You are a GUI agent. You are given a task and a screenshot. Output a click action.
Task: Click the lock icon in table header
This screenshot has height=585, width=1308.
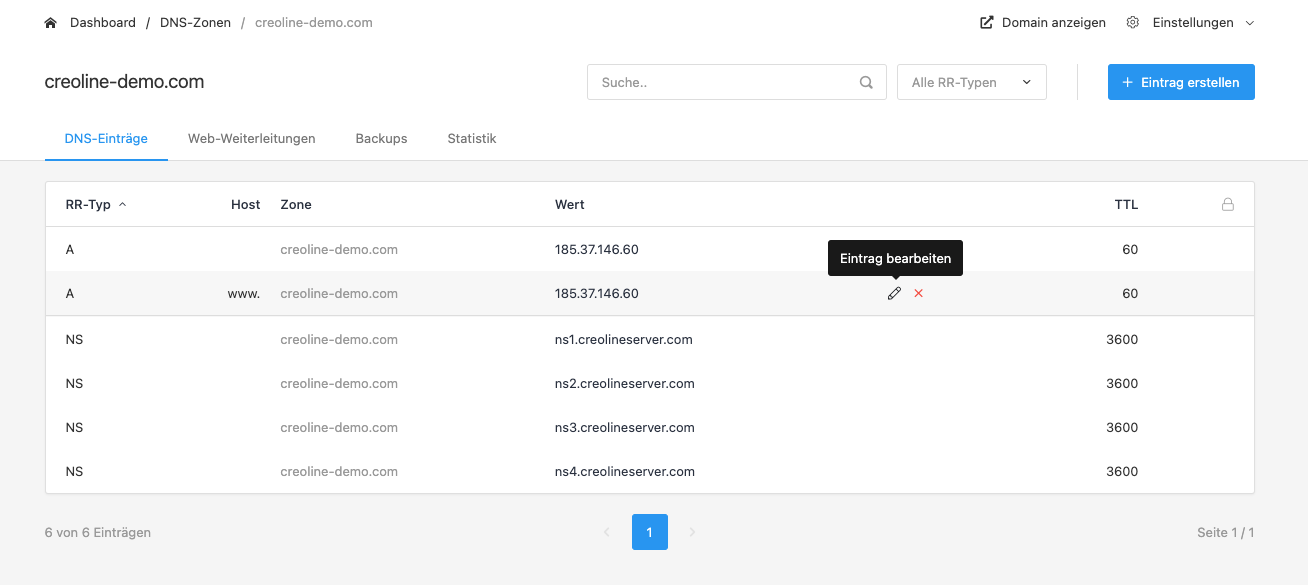[x=1228, y=204]
